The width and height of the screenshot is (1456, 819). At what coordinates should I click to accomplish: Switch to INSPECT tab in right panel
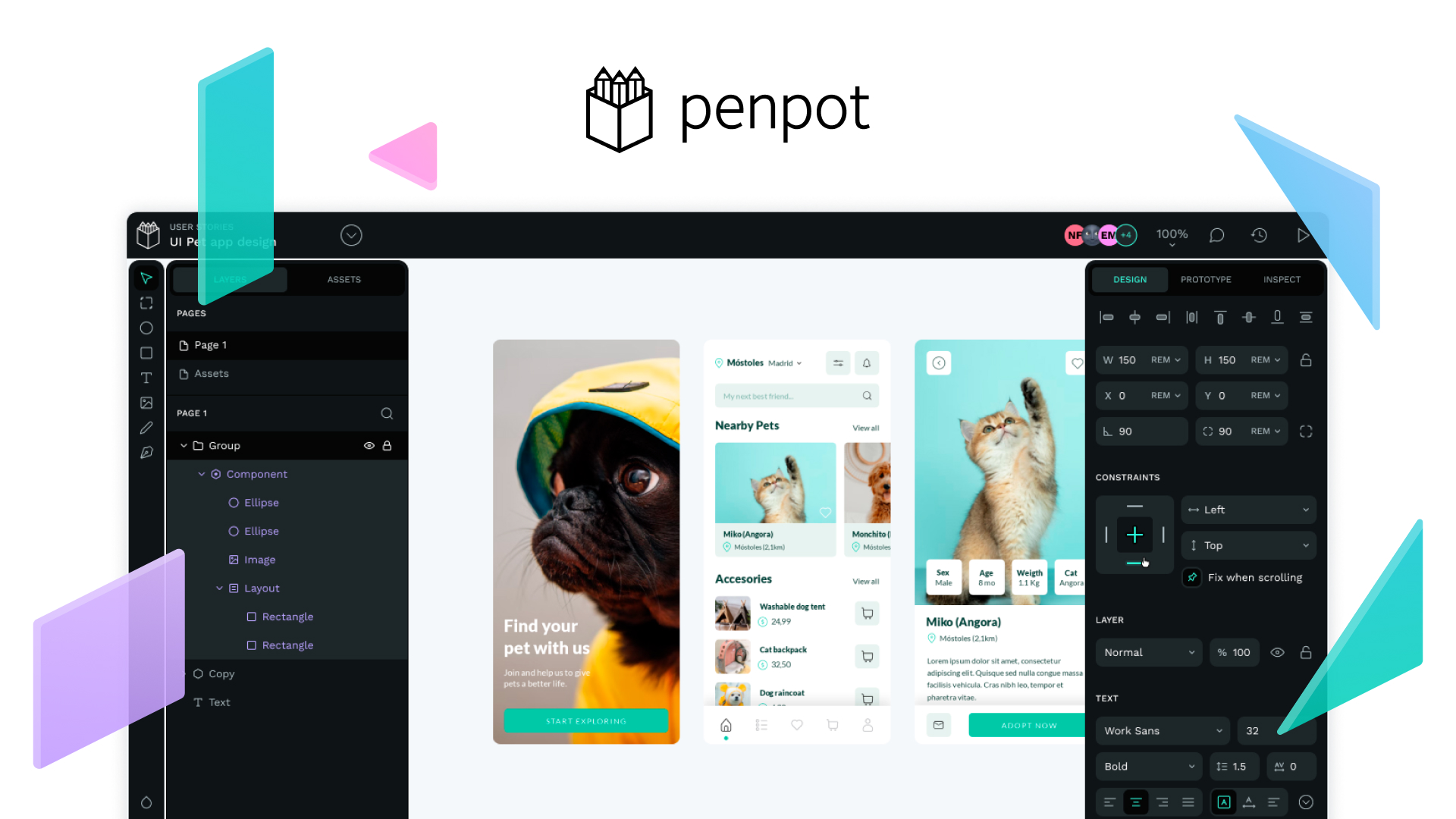[x=1281, y=279]
